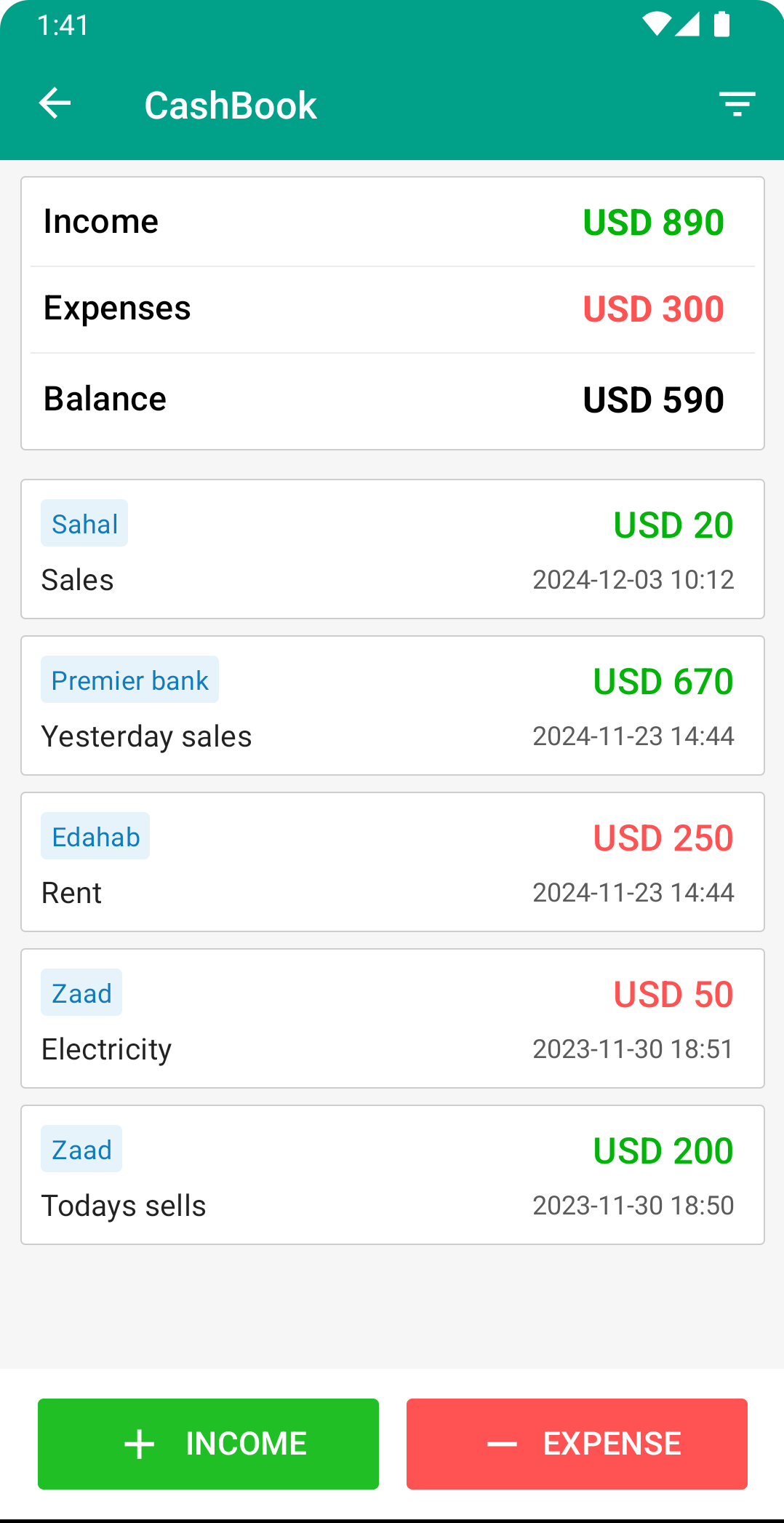Tap the USD 300 expenses total
The image size is (784, 1523).
click(653, 309)
